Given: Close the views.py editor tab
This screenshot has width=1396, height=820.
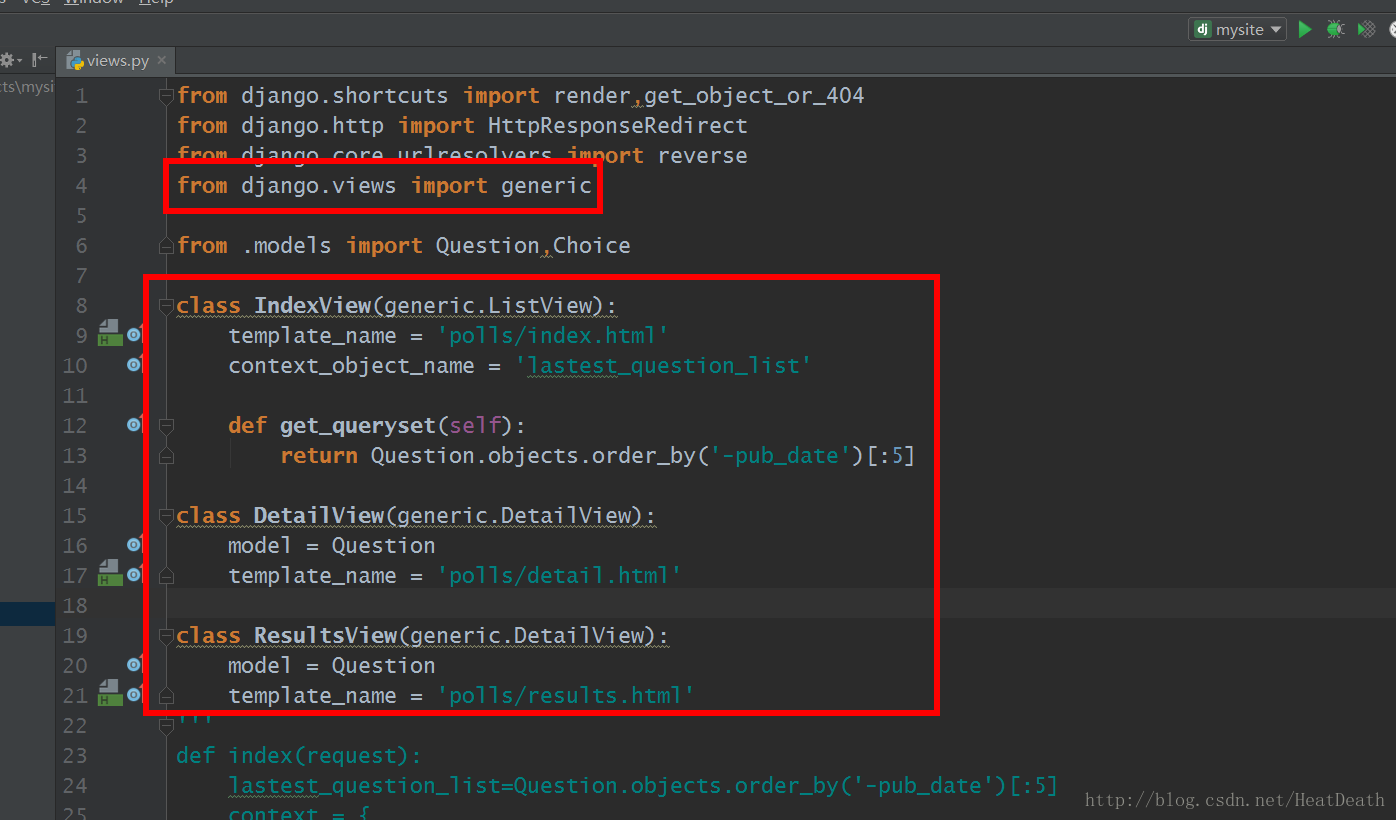Looking at the screenshot, I should tap(162, 60).
